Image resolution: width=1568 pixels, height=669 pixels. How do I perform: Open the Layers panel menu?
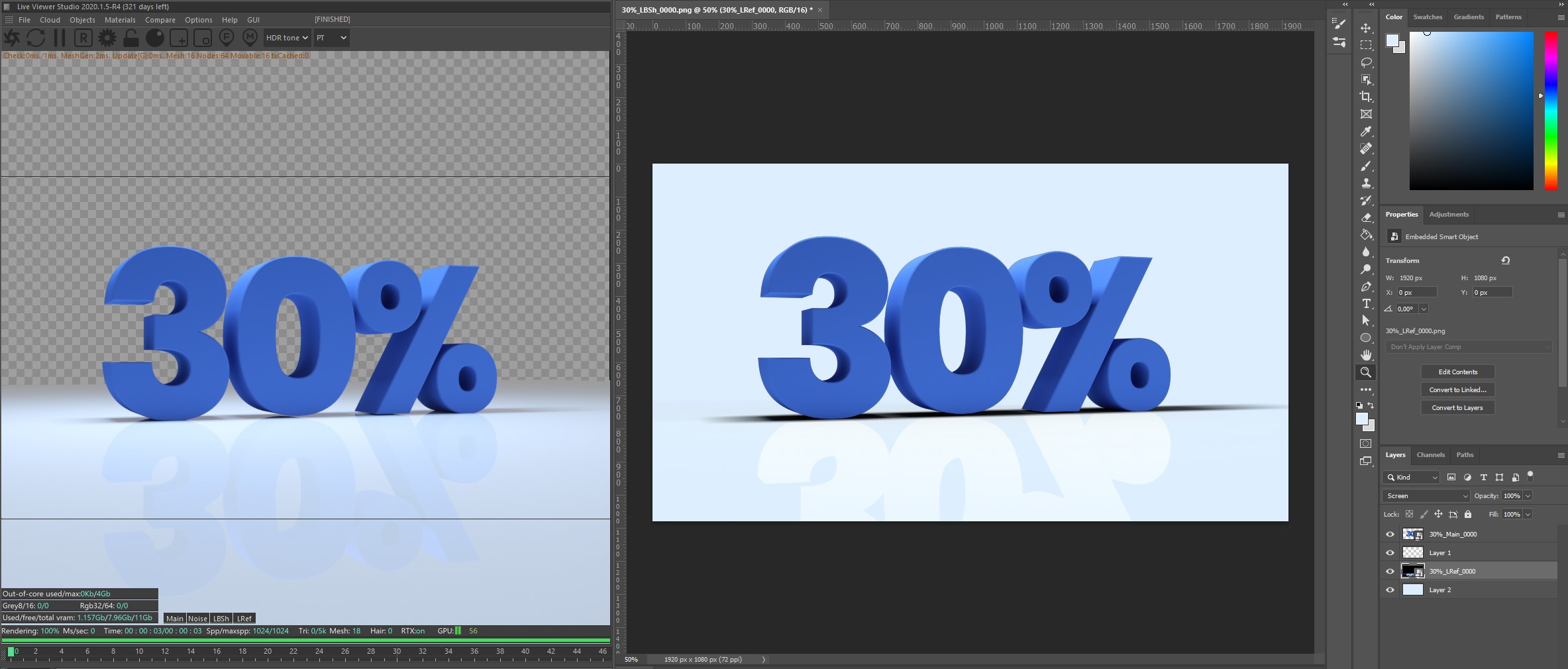1561,455
